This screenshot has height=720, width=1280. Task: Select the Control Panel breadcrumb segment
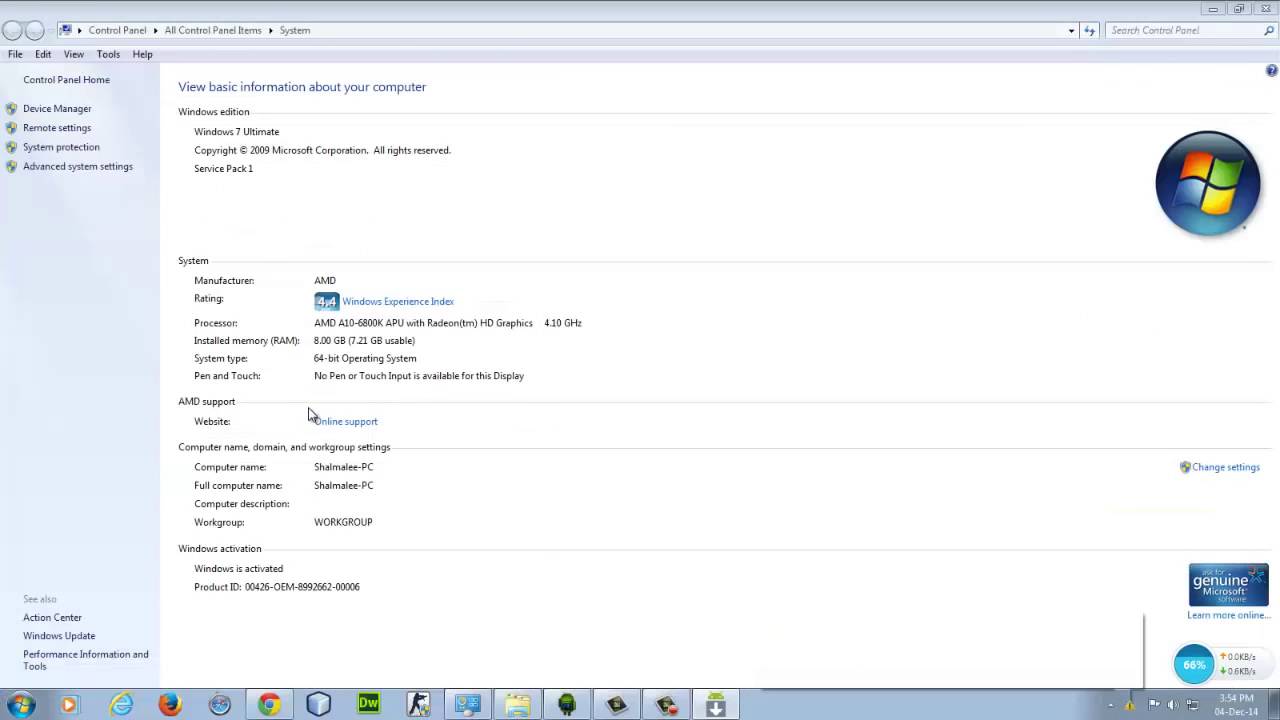coord(117,30)
